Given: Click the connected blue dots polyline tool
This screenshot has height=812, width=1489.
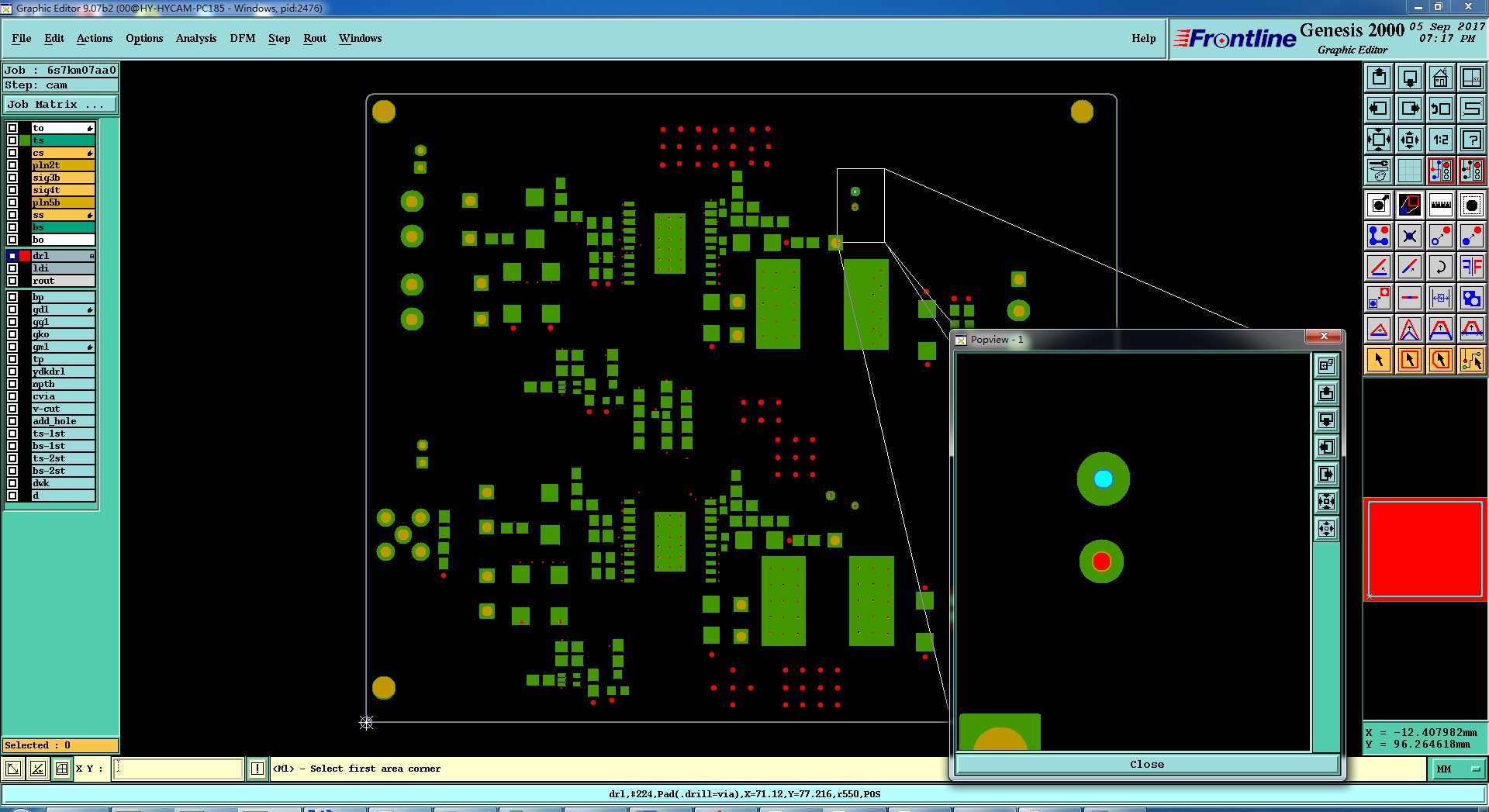Looking at the screenshot, I should coord(1379,236).
